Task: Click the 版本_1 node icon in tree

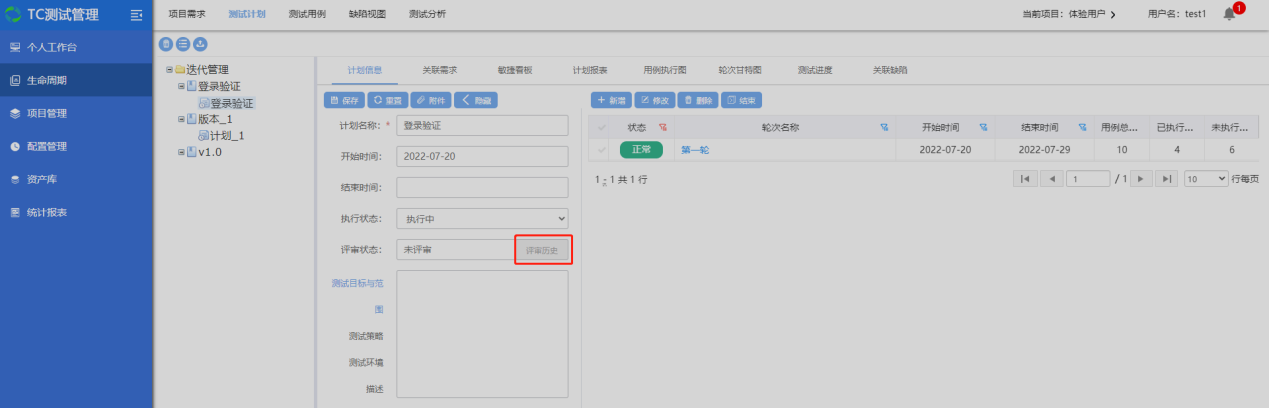Action: [191, 119]
